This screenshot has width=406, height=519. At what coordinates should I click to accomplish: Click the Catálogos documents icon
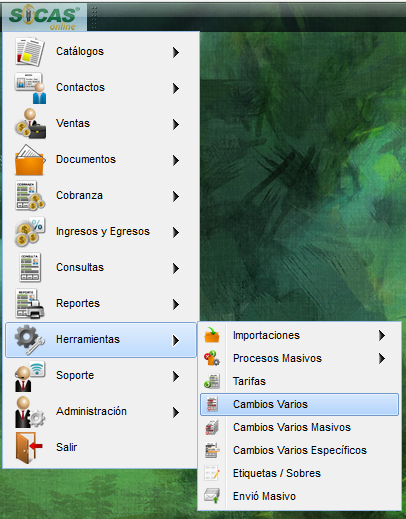click(30, 51)
